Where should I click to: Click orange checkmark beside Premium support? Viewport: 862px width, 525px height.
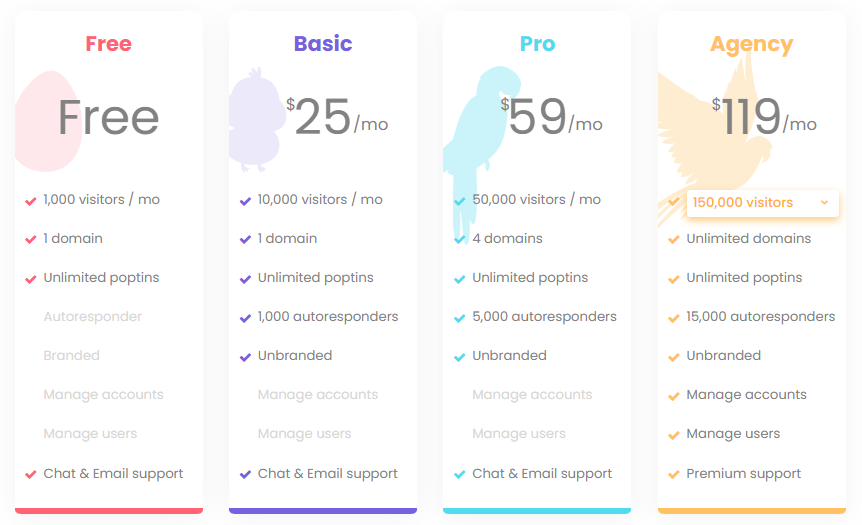click(x=673, y=474)
